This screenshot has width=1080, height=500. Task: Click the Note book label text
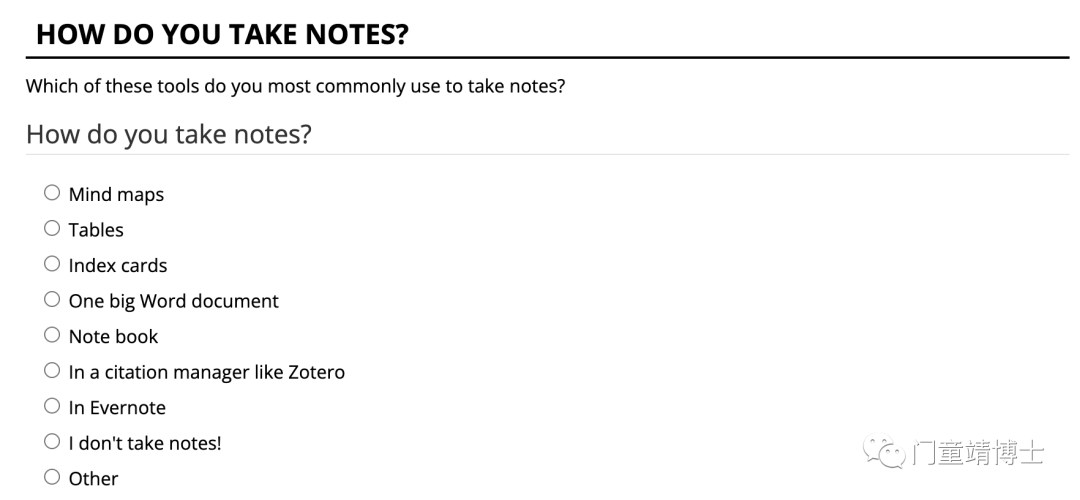click(x=113, y=337)
